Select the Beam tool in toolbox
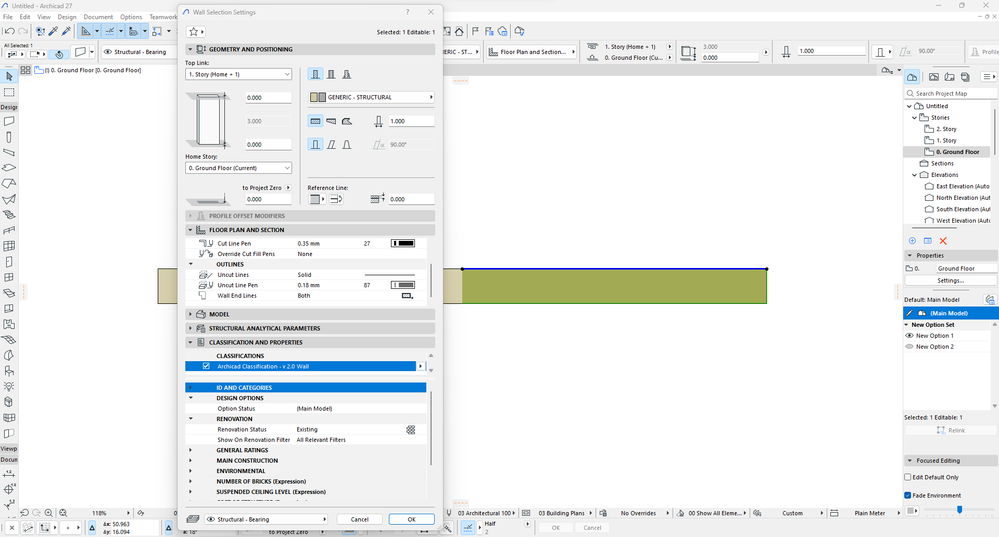 pos(9,152)
